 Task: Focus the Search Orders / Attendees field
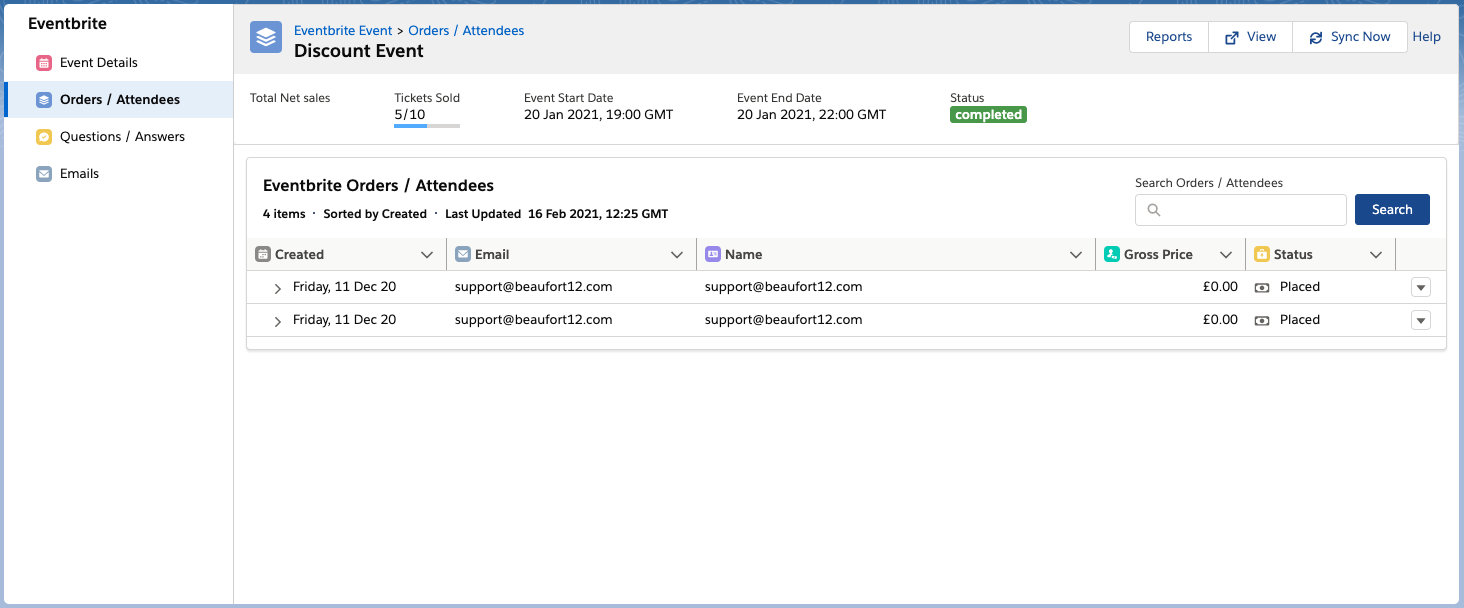tap(1241, 210)
